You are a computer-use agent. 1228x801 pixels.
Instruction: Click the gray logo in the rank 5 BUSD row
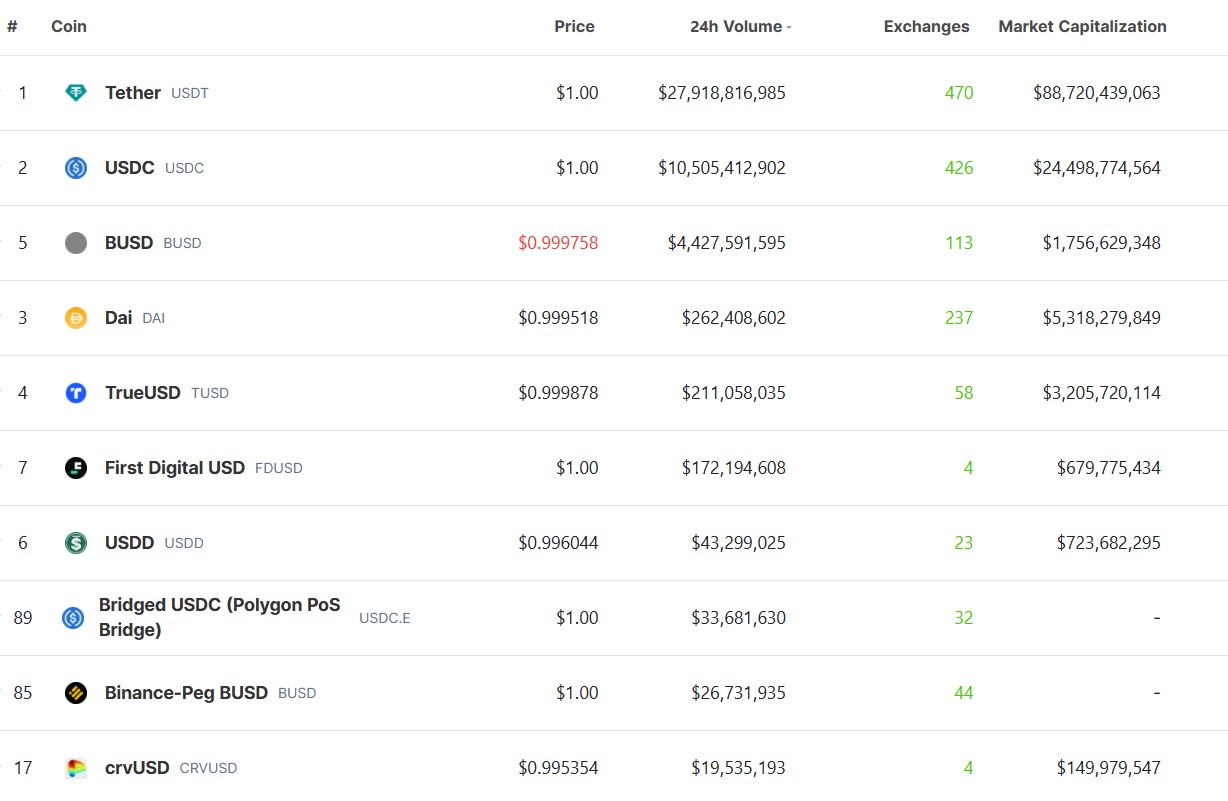[76, 243]
